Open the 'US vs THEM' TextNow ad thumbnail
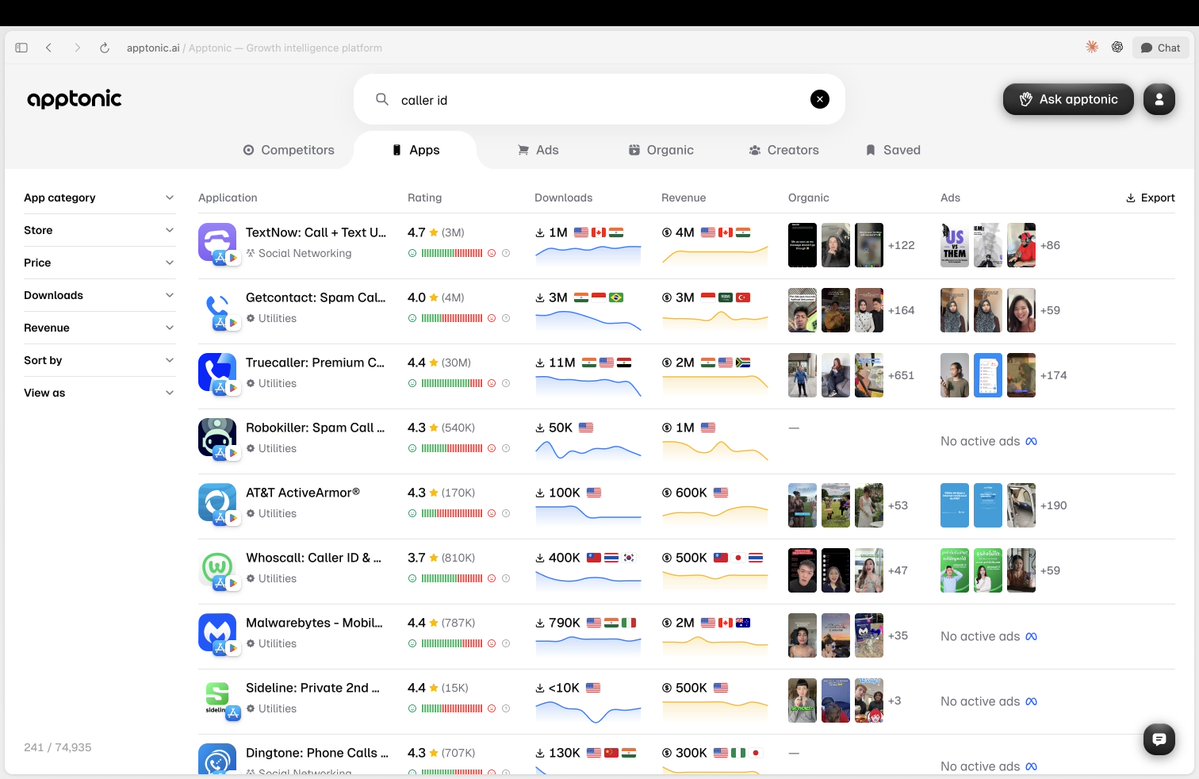This screenshot has width=1199, height=779. (x=954, y=245)
